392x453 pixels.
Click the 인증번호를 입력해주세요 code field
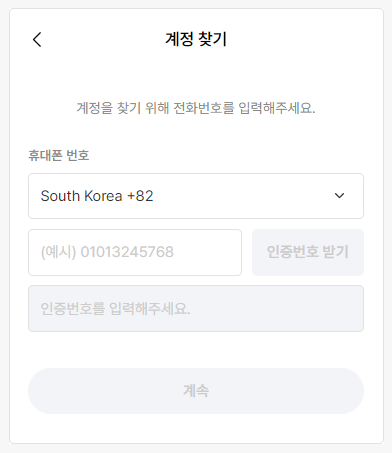pos(196,308)
